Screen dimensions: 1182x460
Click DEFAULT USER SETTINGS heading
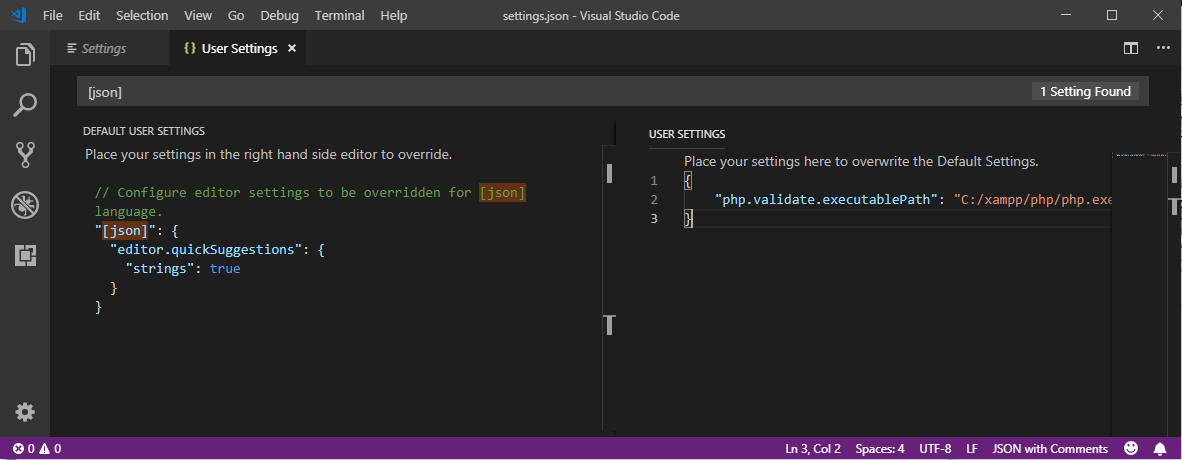coord(144,130)
